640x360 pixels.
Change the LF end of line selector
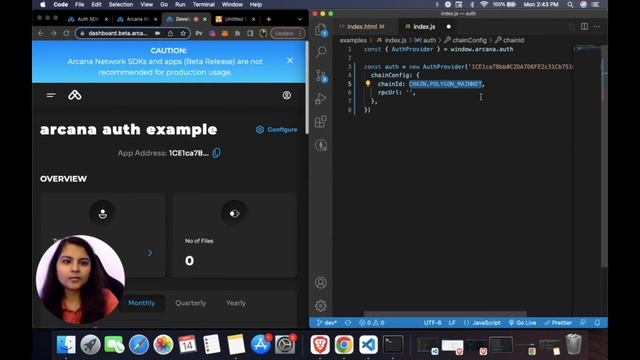click(452, 322)
